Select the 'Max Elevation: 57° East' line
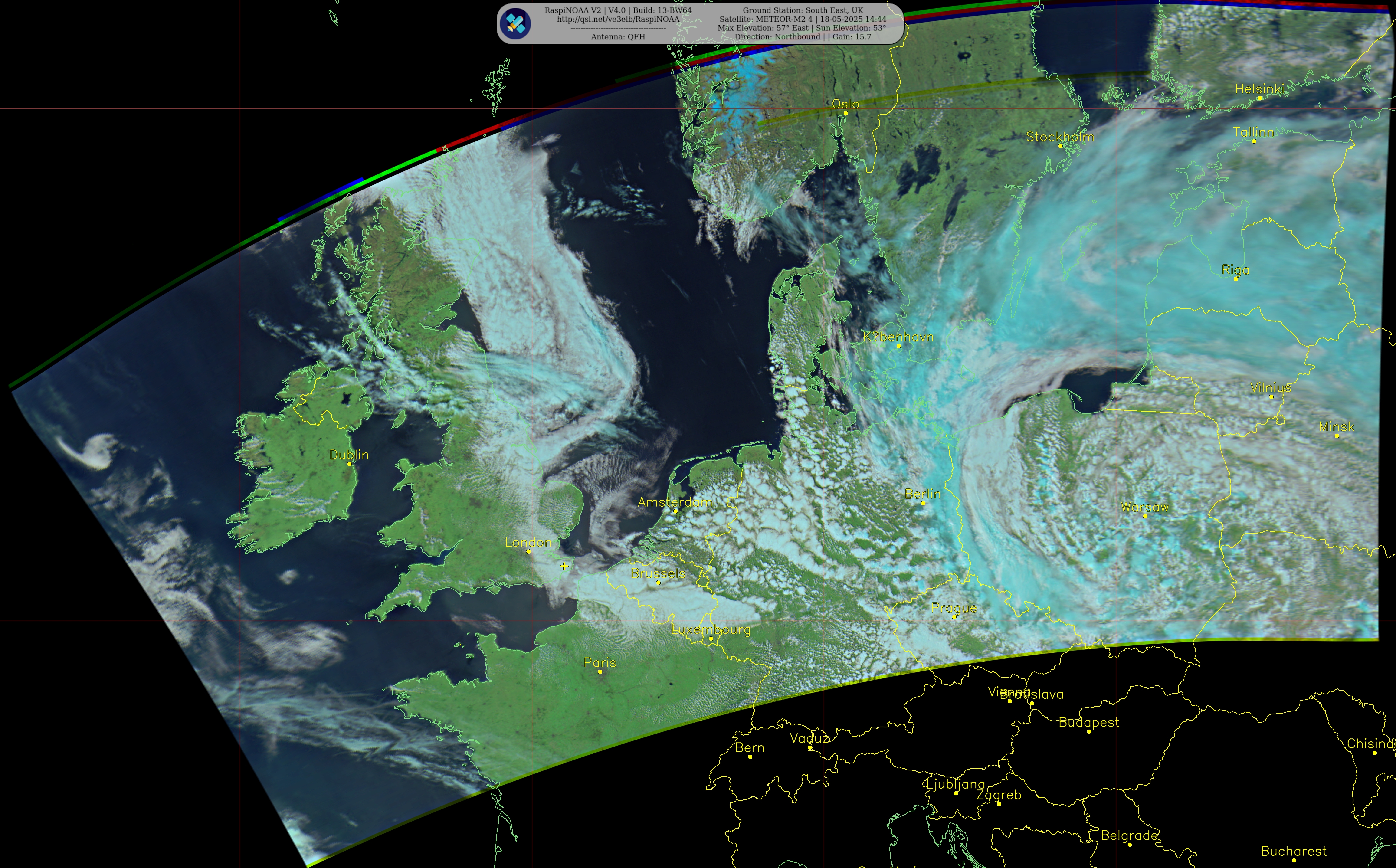This screenshot has width=1396, height=868. click(802, 28)
